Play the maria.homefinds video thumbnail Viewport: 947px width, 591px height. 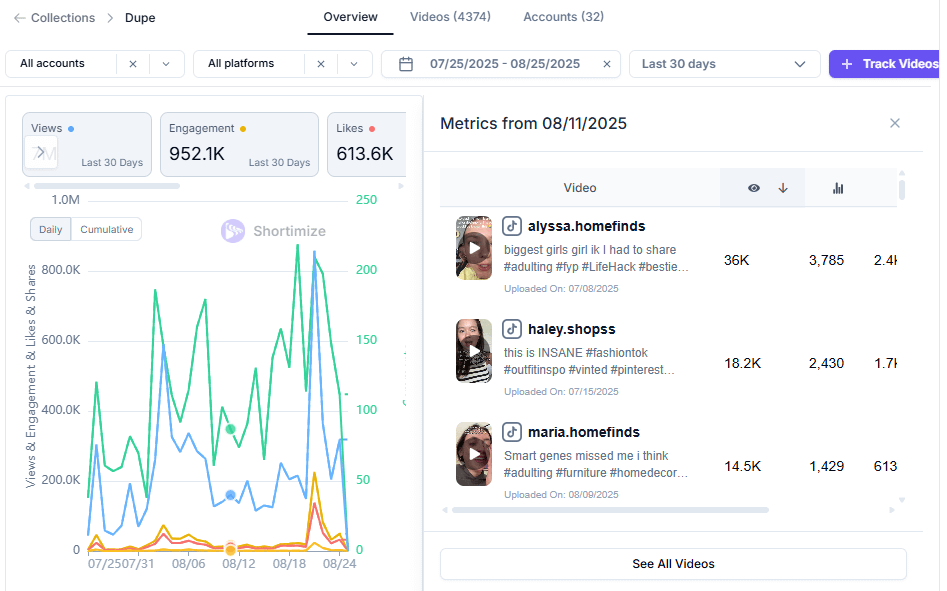[474, 454]
